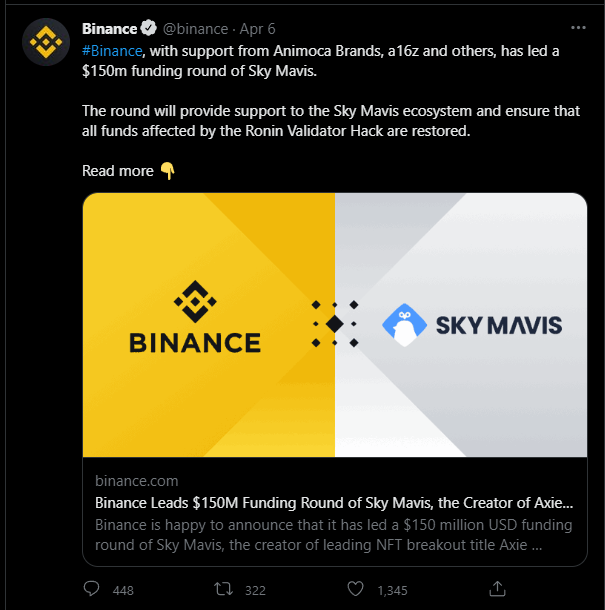Click the Binance profile avatar
The image size is (605, 610).
(x=46, y=42)
